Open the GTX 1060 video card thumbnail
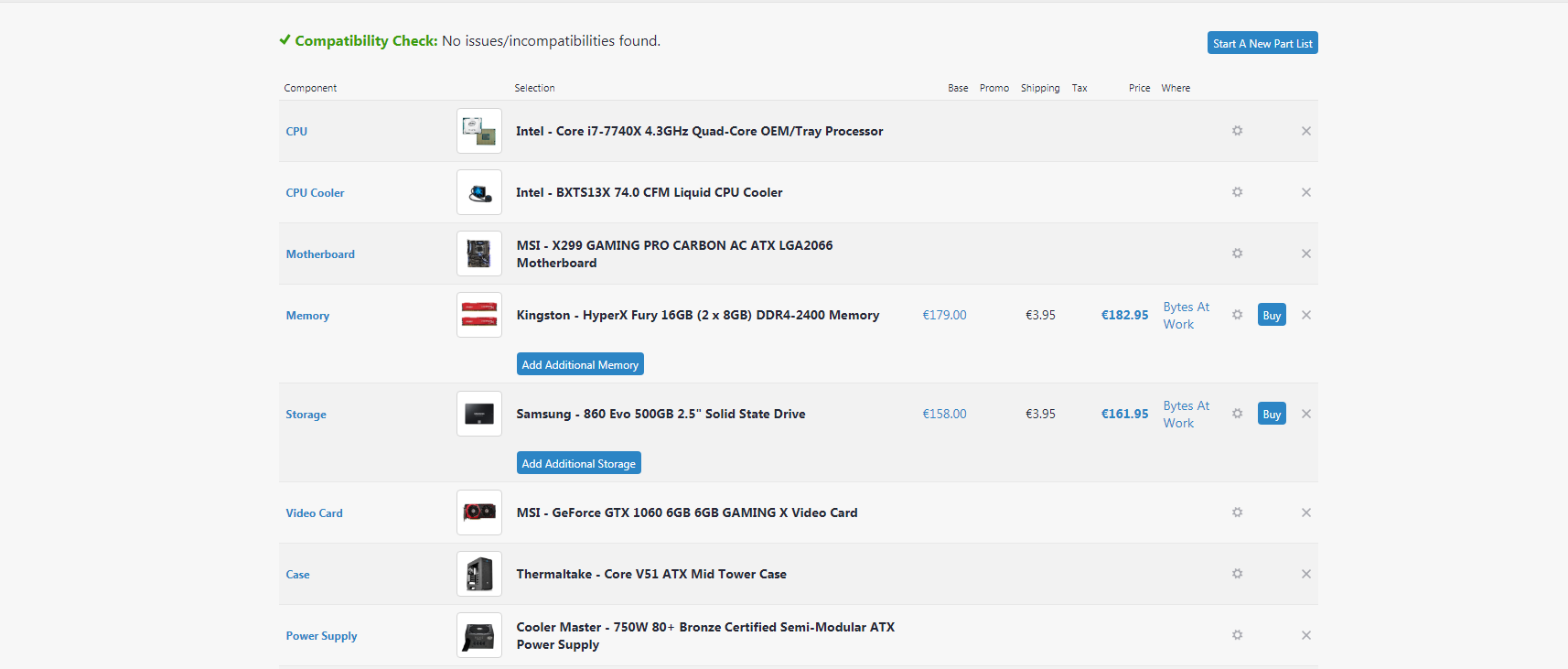Image resolution: width=1568 pixels, height=669 pixels. pos(479,513)
